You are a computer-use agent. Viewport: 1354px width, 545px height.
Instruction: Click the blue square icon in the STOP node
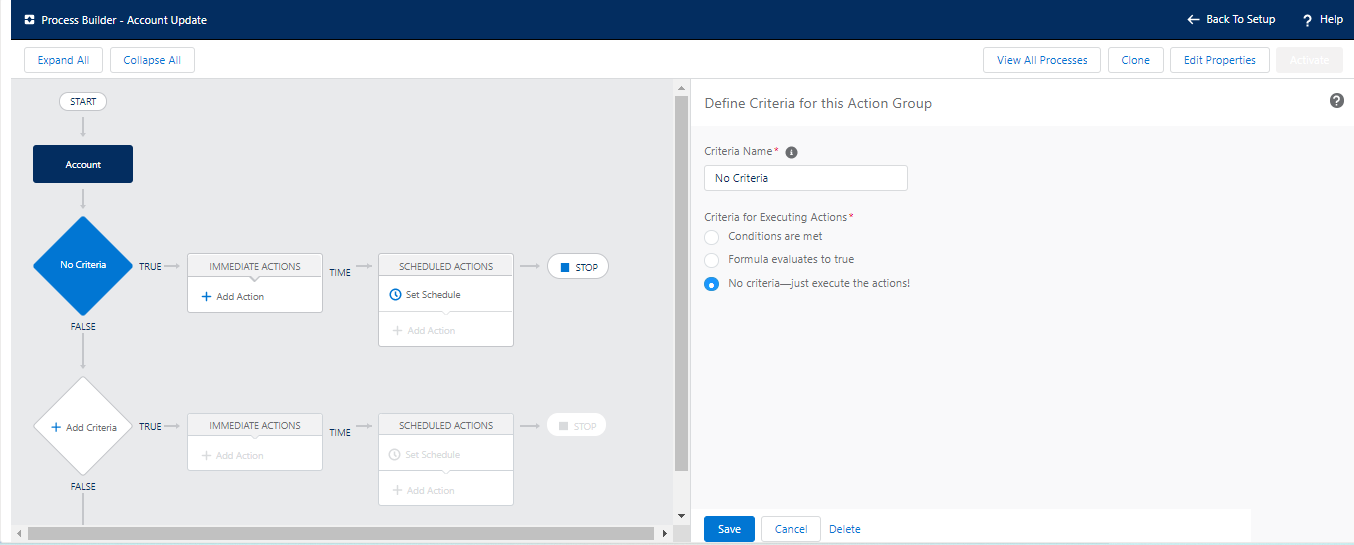coord(564,267)
